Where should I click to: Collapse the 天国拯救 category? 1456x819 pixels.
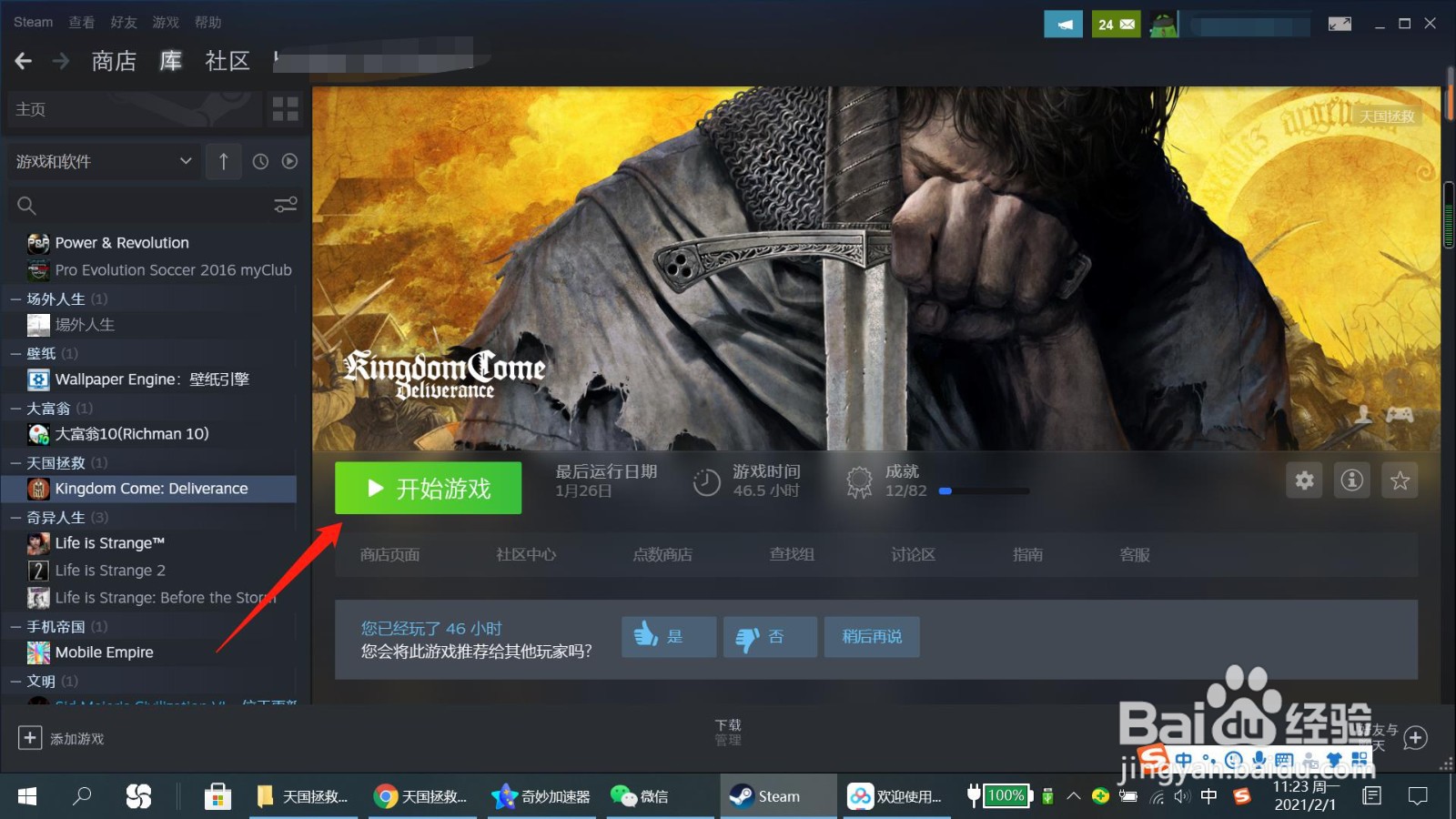(16, 462)
